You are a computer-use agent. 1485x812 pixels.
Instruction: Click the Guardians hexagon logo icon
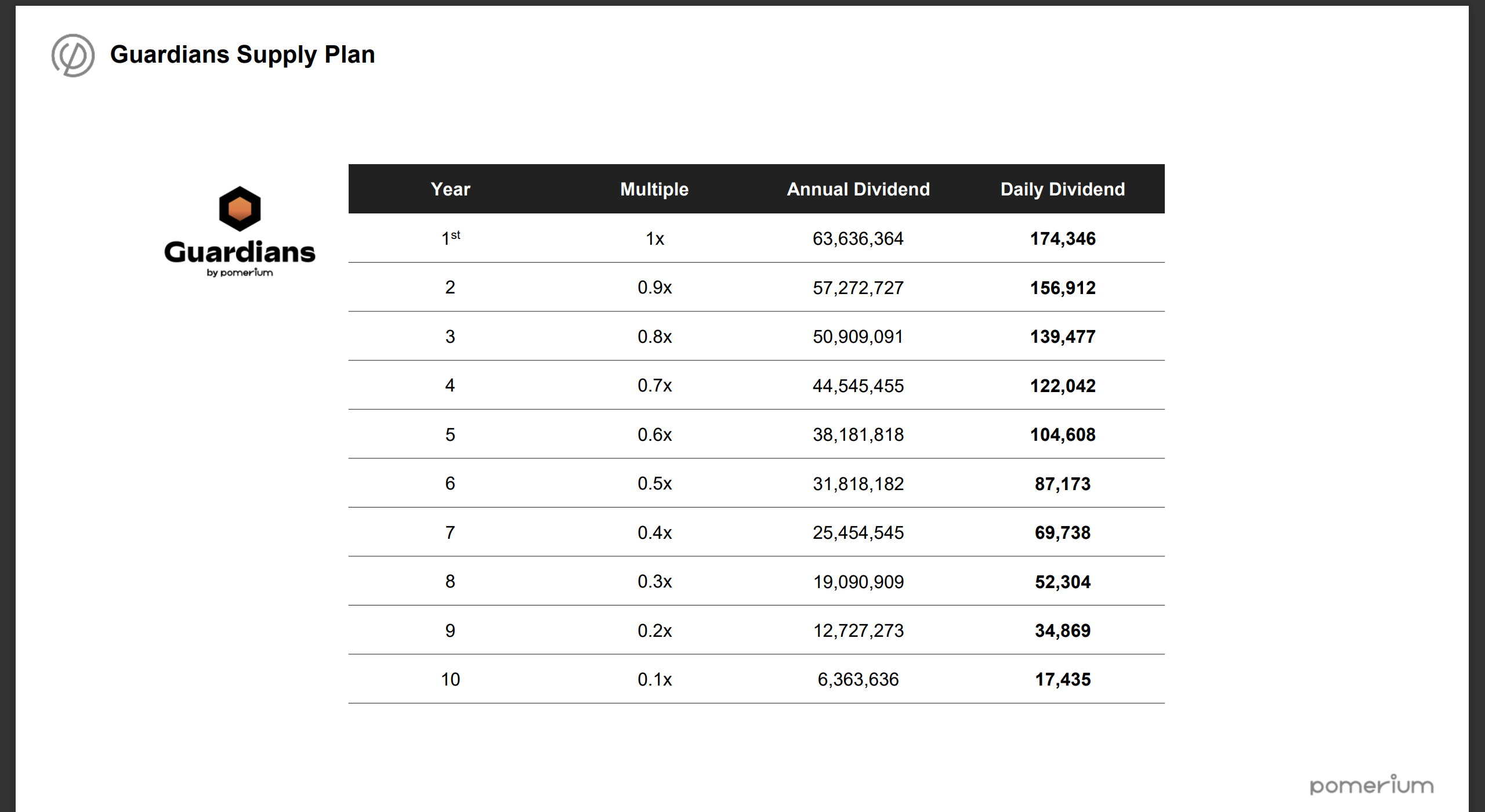[240, 209]
